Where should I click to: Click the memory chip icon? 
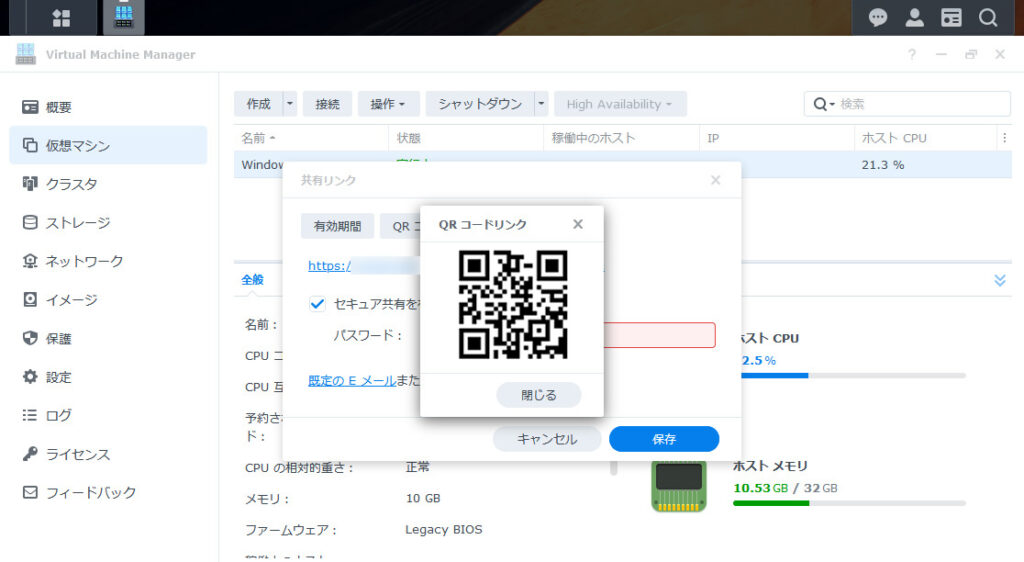[x=679, y=486]
